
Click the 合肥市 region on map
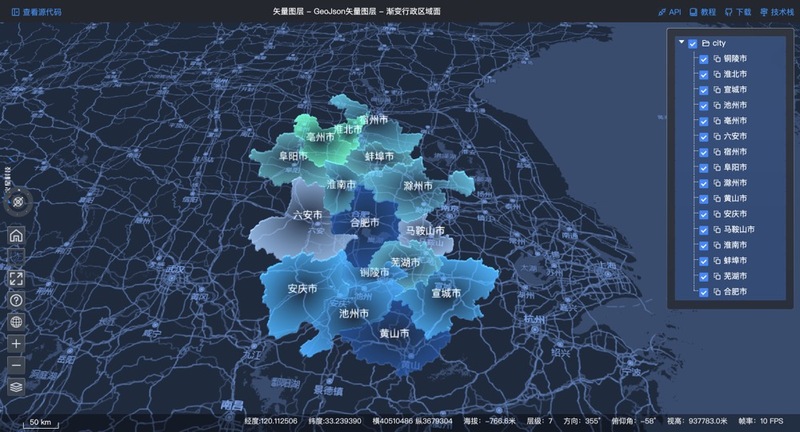364,223
